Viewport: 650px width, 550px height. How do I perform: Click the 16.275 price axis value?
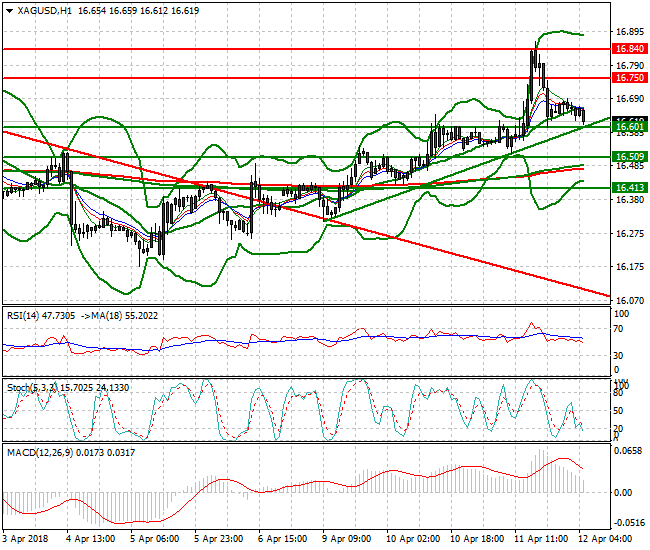[x=630, y=234]
